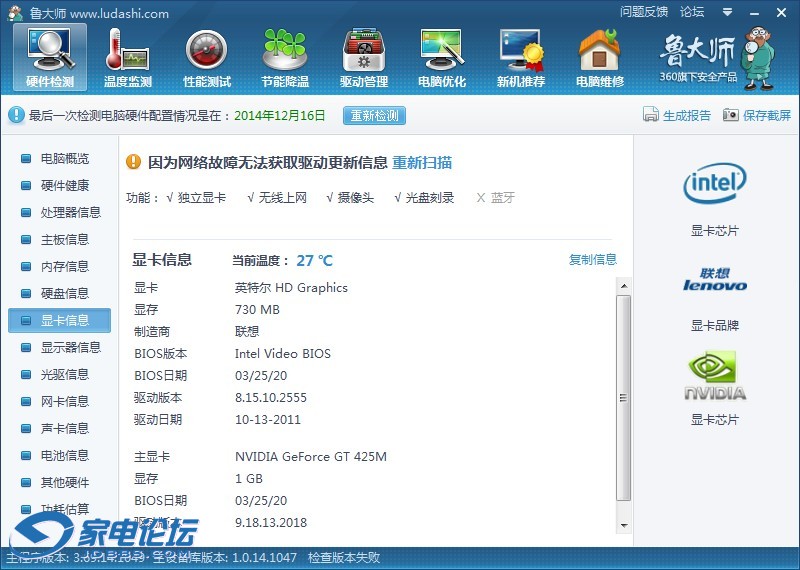The image size is (800, 570).
Task: Open the 电脑优化 PC optimization tool
Action: click(442, 58)
